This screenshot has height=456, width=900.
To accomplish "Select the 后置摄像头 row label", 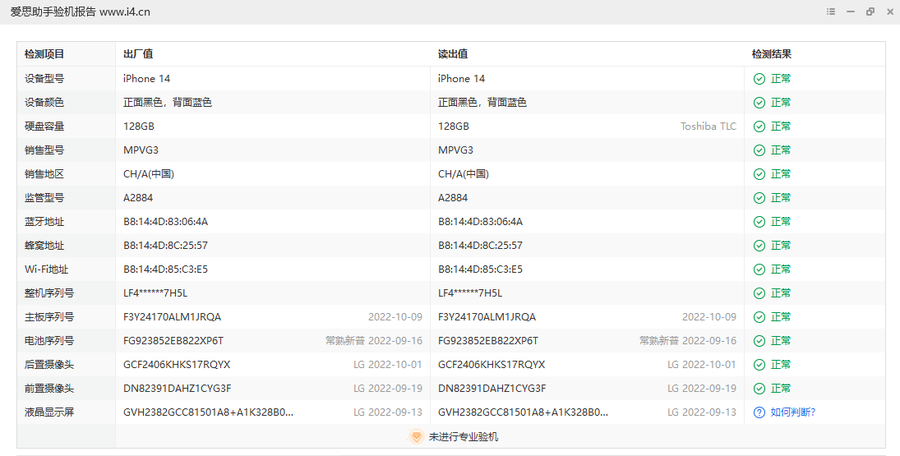I will [x=49, y=365].
